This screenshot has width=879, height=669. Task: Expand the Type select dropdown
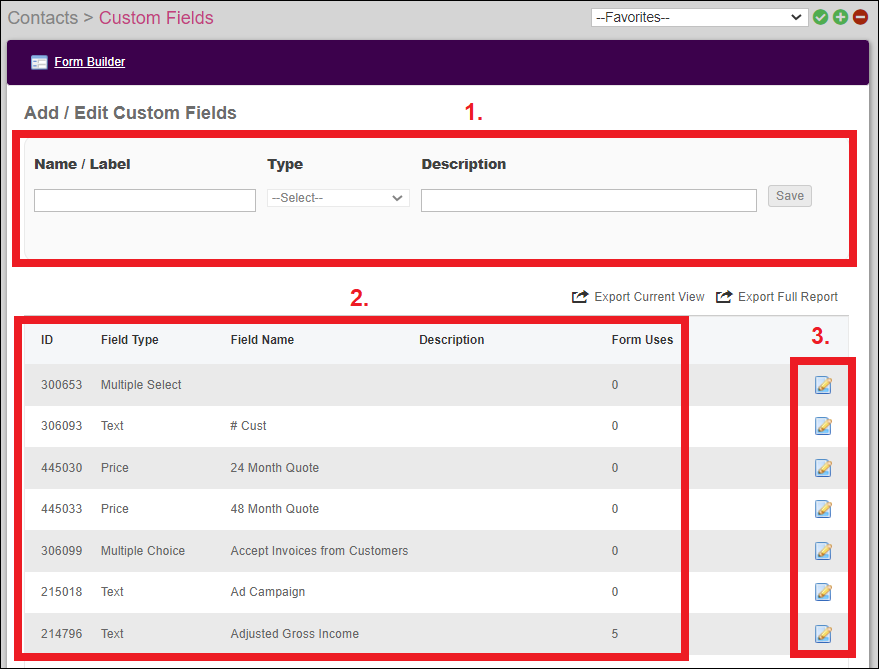pyautogui.click(x=338, y=198)
